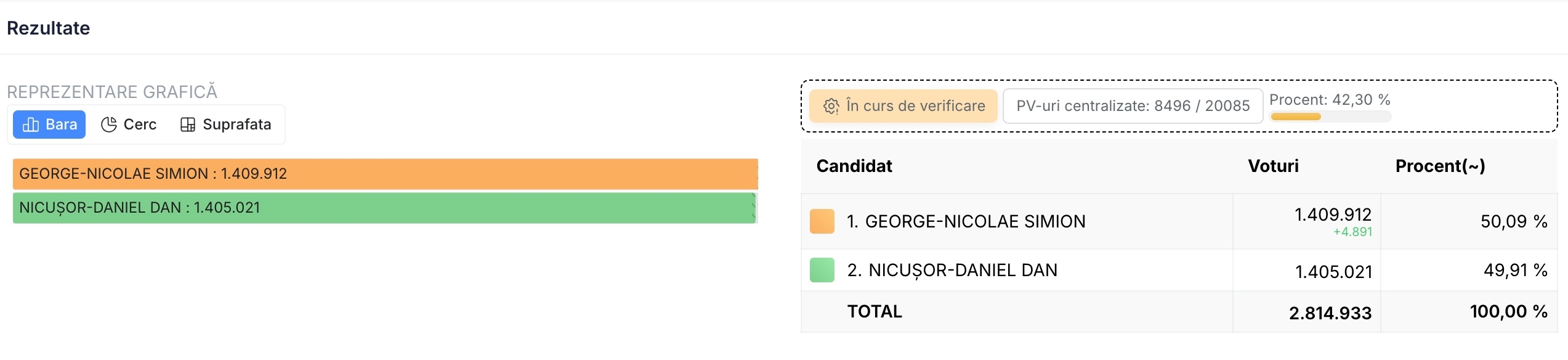The height and width of the screenshot is (360, 1568).
Task: Click the orange Simion chart bar
Action: (x=385, y=174)
